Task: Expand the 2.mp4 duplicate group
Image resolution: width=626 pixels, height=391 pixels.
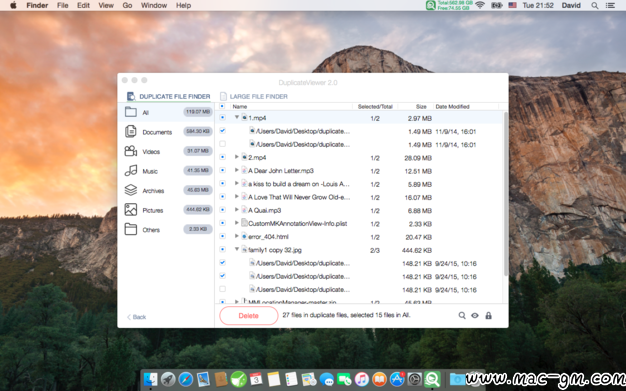Action: pyautogui.click(x=237, y=157)
